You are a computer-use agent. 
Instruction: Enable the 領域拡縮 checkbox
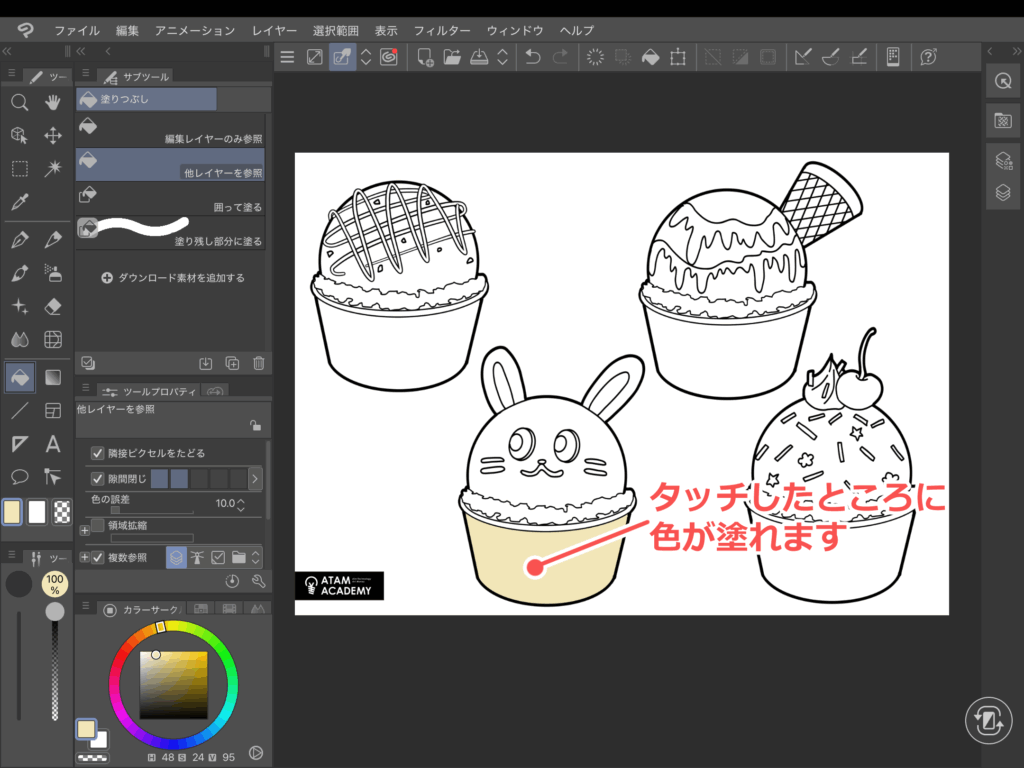[98, 525]
